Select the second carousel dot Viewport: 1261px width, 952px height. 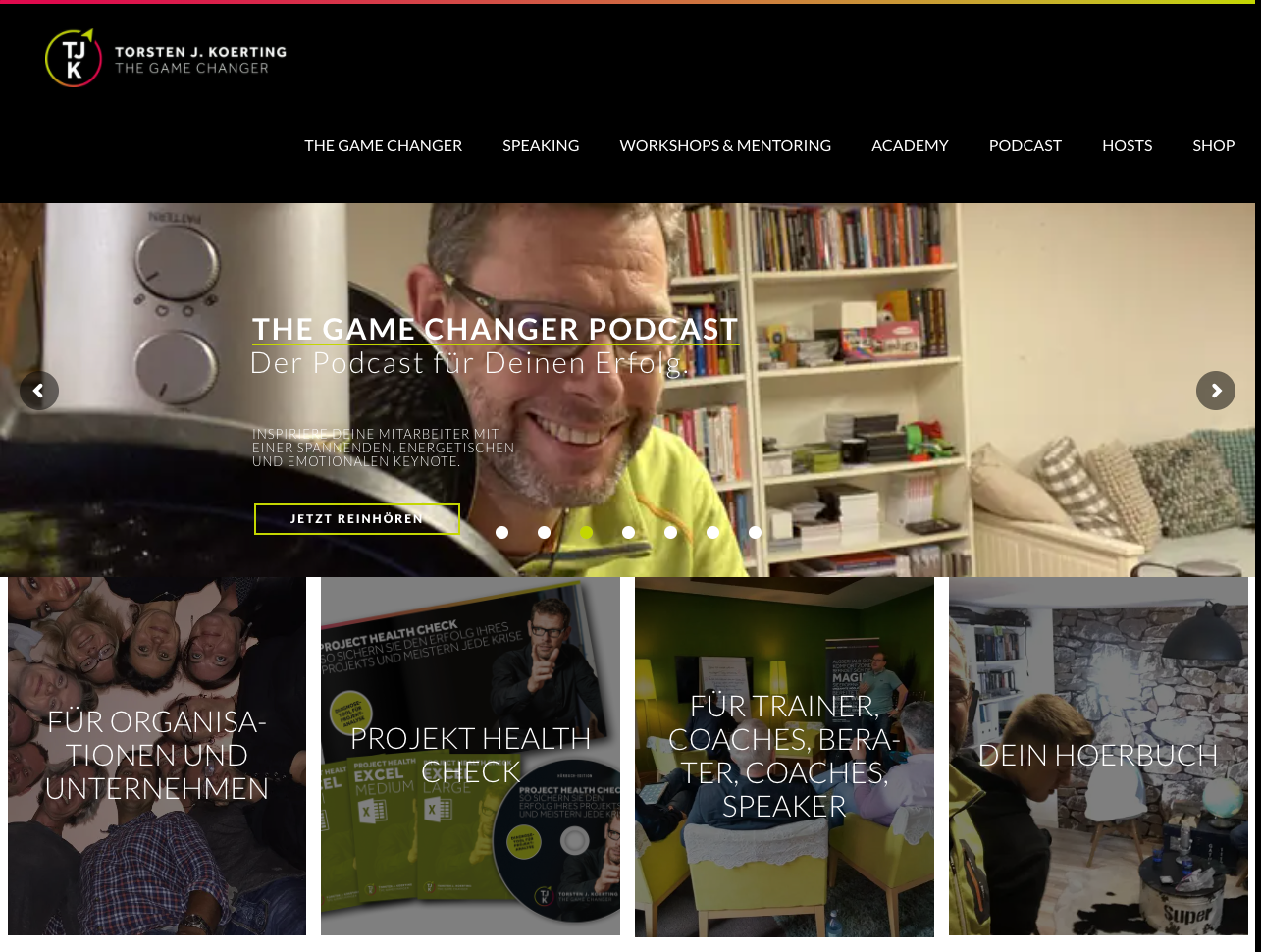[545, 533]
